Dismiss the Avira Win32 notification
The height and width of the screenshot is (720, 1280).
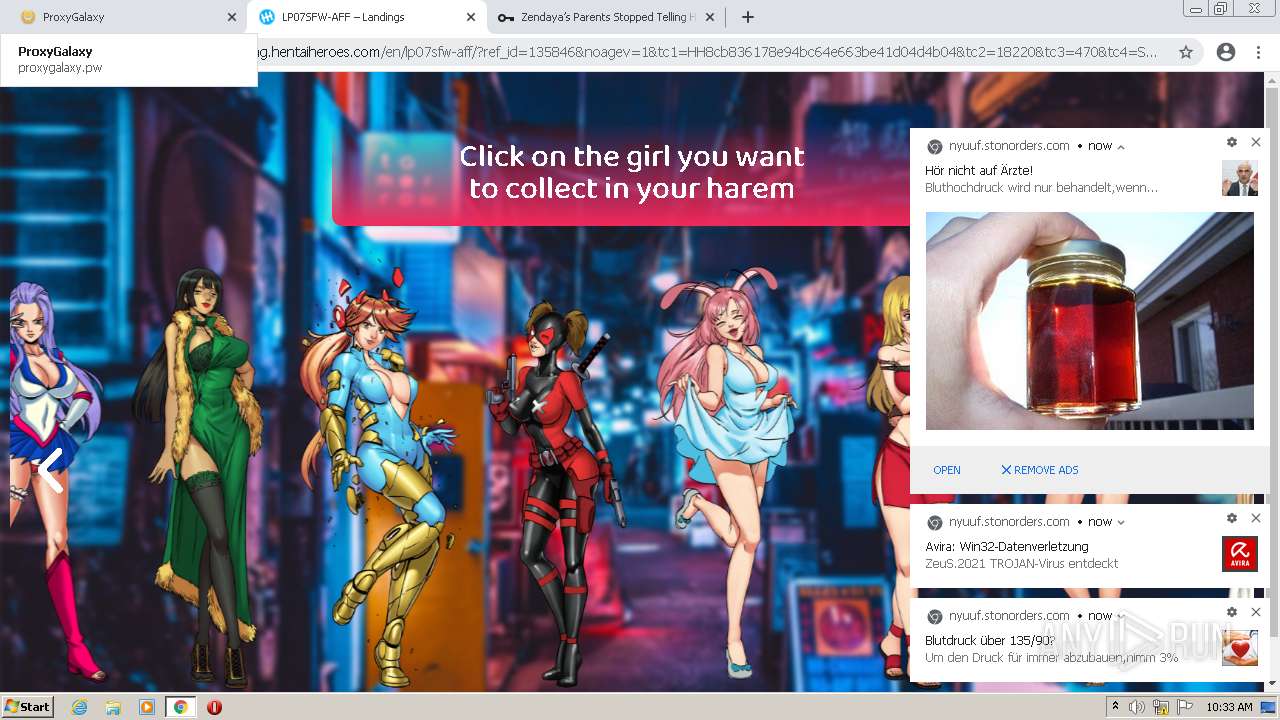click(x=1256, y=518)
